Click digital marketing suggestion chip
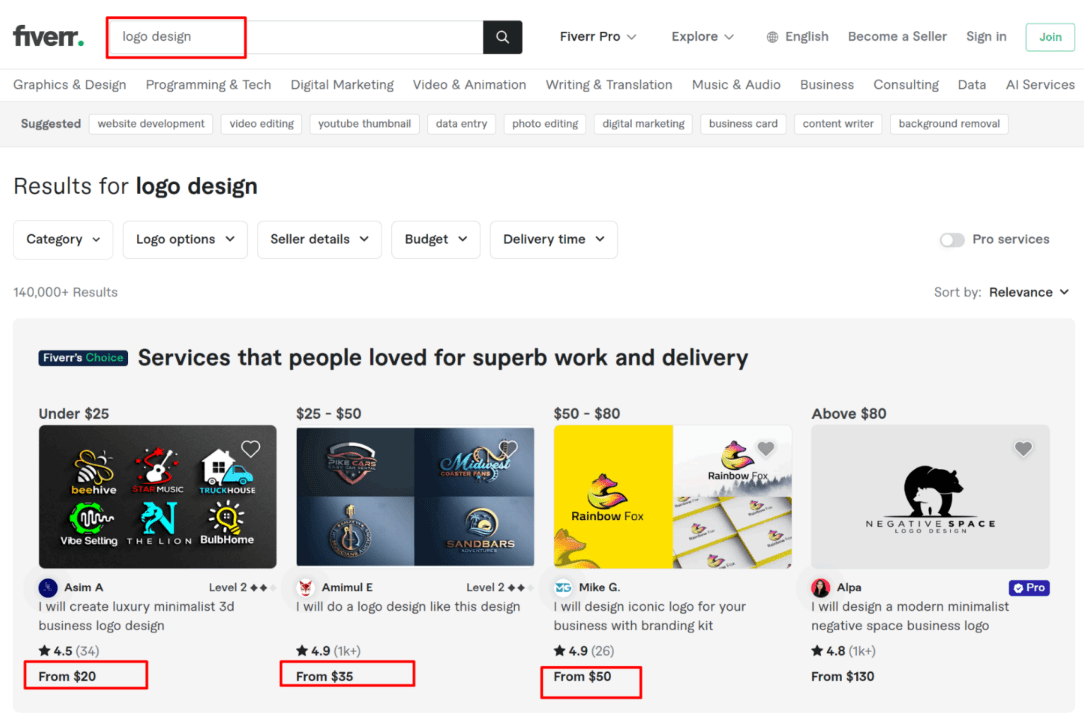 click(643, 124)
